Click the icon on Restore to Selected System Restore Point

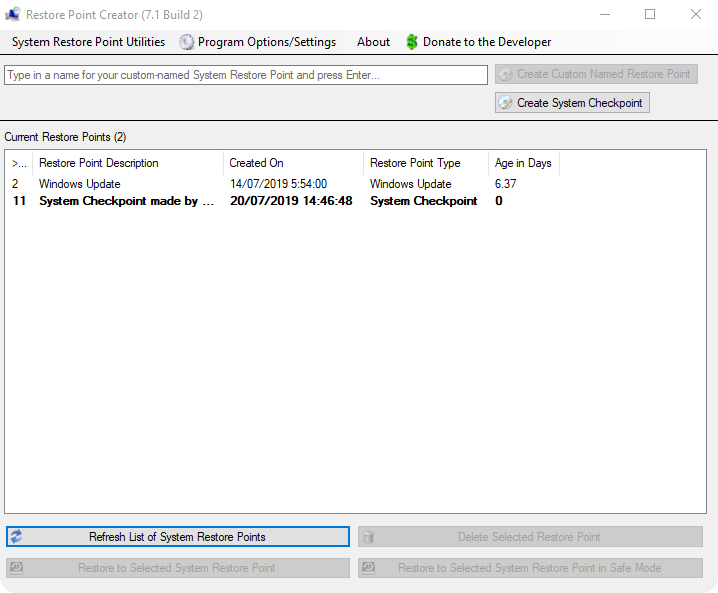coord(16,568)
